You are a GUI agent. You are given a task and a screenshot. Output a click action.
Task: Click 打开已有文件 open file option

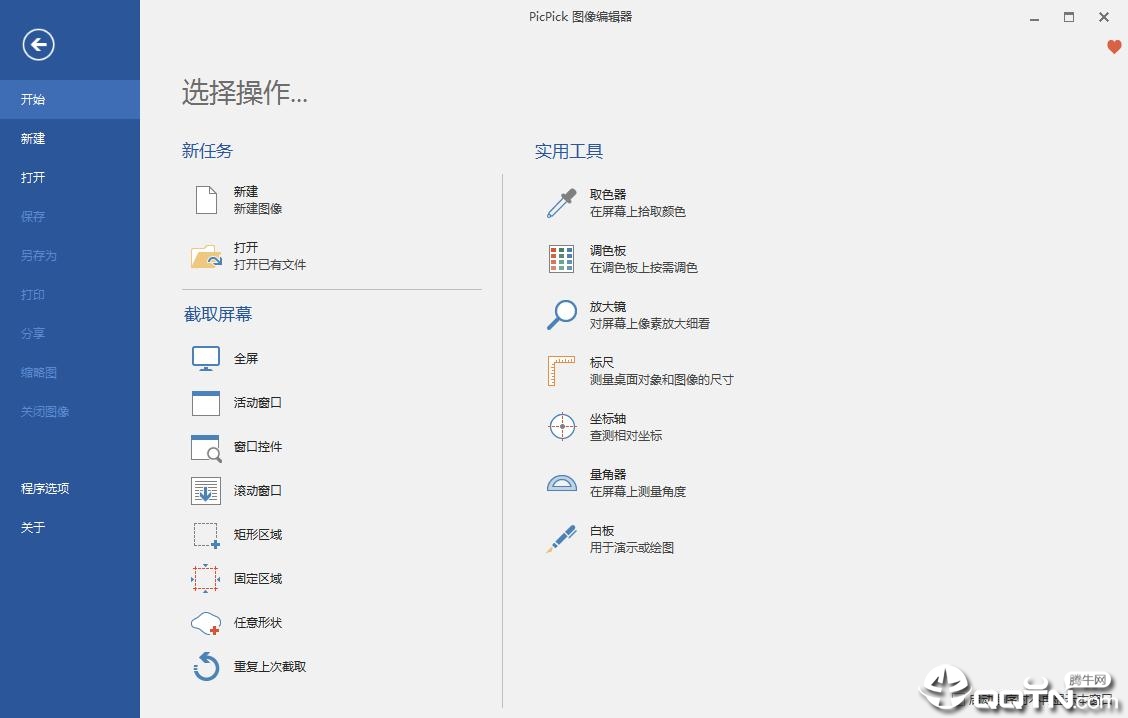(x=270, y=265)
